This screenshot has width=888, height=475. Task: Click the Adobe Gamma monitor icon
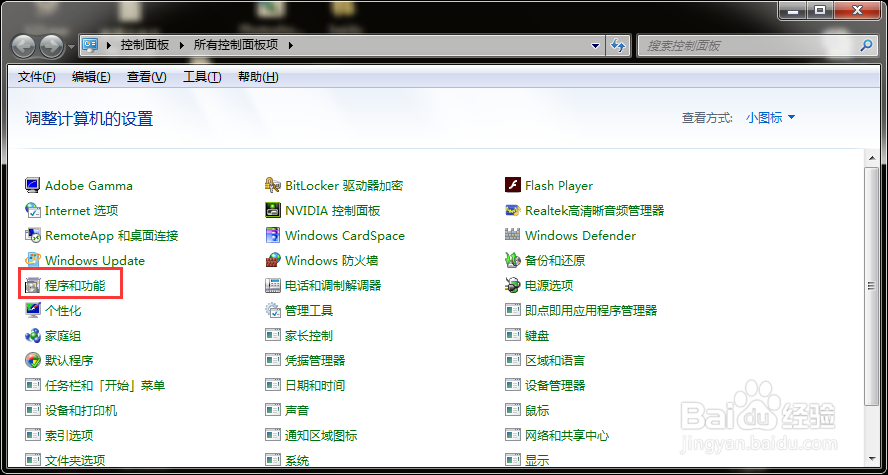click(33, 185)
